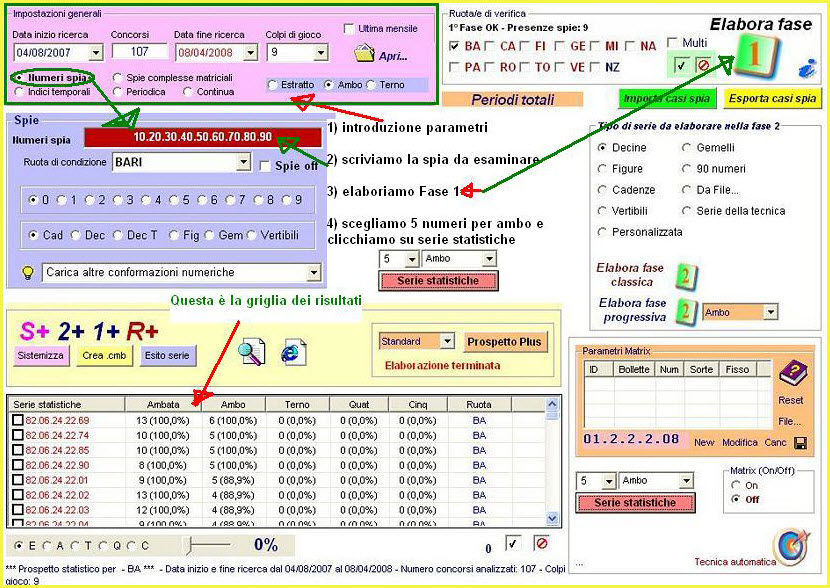Click the Elabora fase 1 green icon

pyautogui.click(x=755, y=56)
